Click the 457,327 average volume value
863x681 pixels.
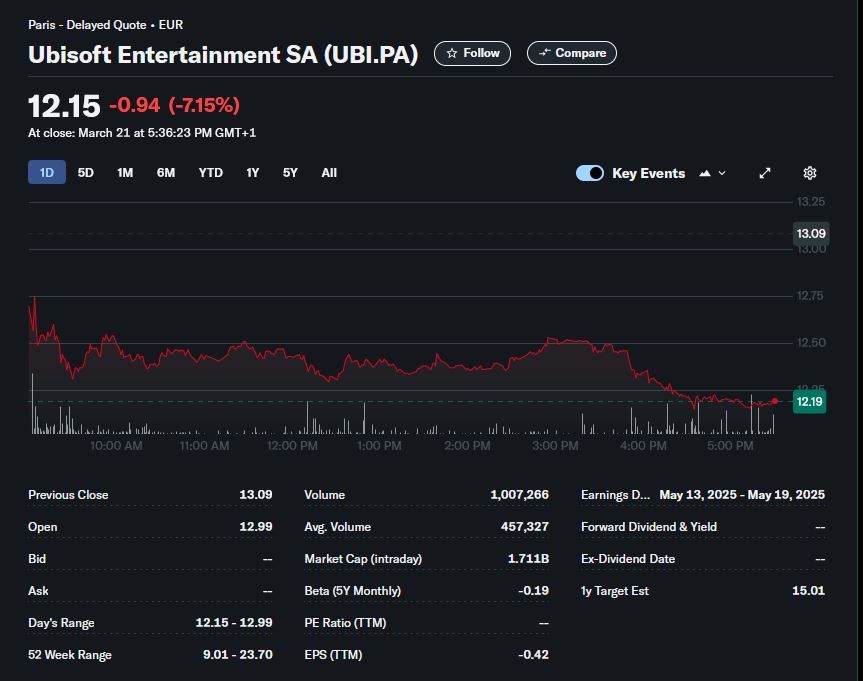pos(525,527)
